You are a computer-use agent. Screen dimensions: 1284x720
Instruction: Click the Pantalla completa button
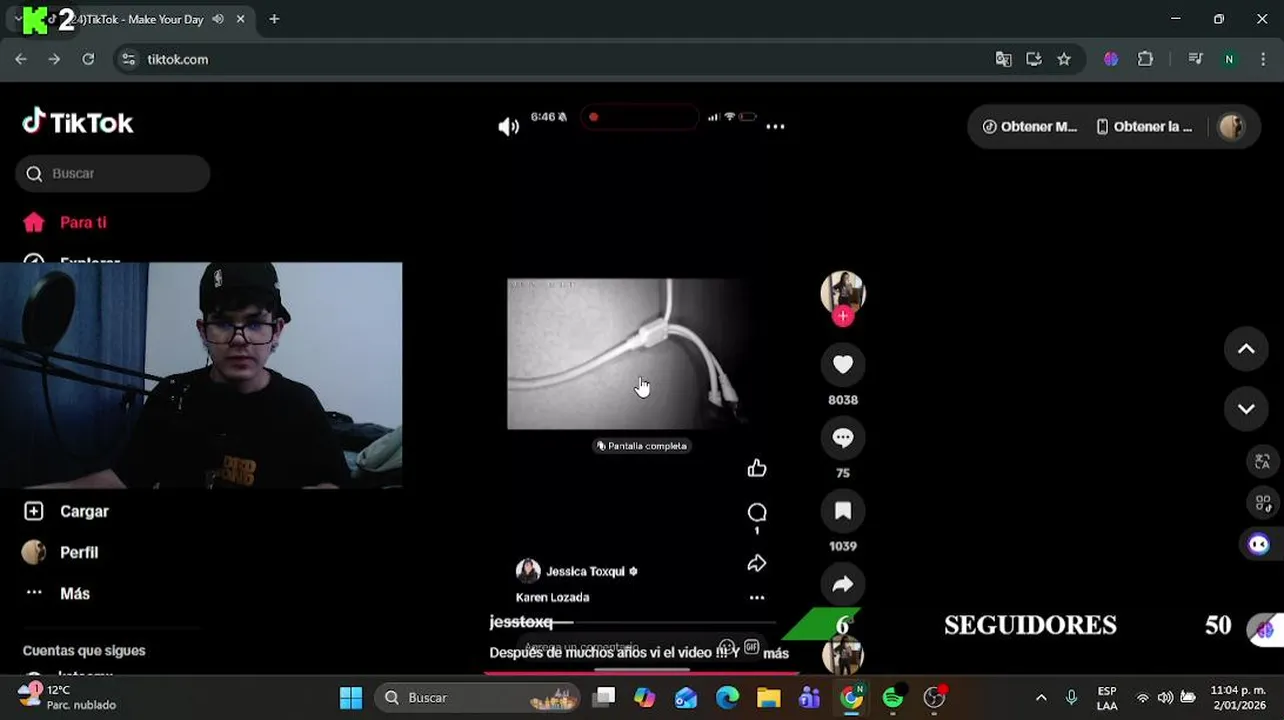pos(642,446)
